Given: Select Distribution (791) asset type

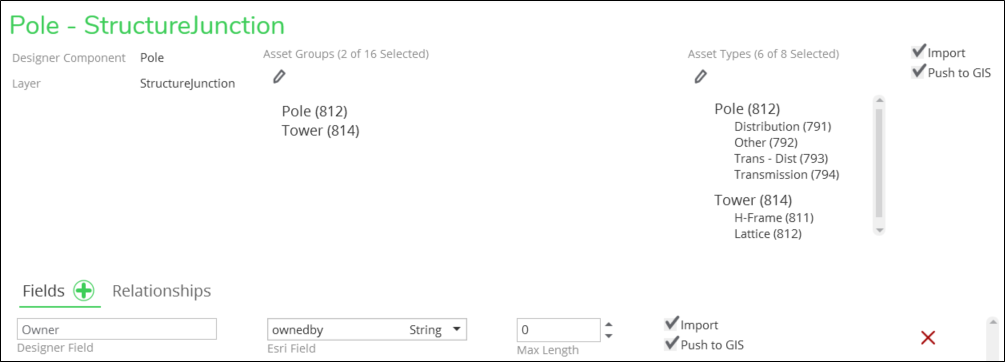Looking at the screenshot, I should tap(783, 126).
